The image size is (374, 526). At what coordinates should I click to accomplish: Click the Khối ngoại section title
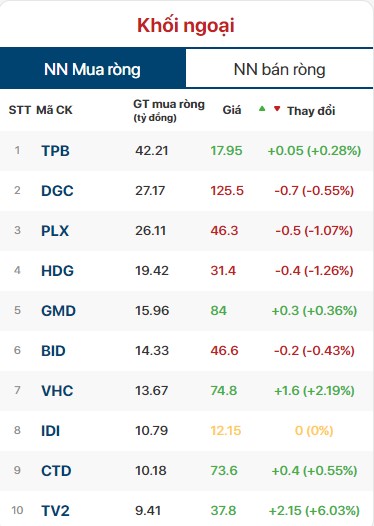click(186, 25)
